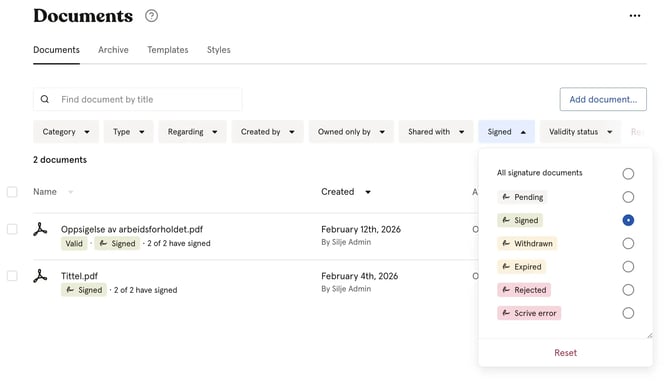Select the Scrive error radio button
The height and width of the screenshot is (383, 670).
628,313
